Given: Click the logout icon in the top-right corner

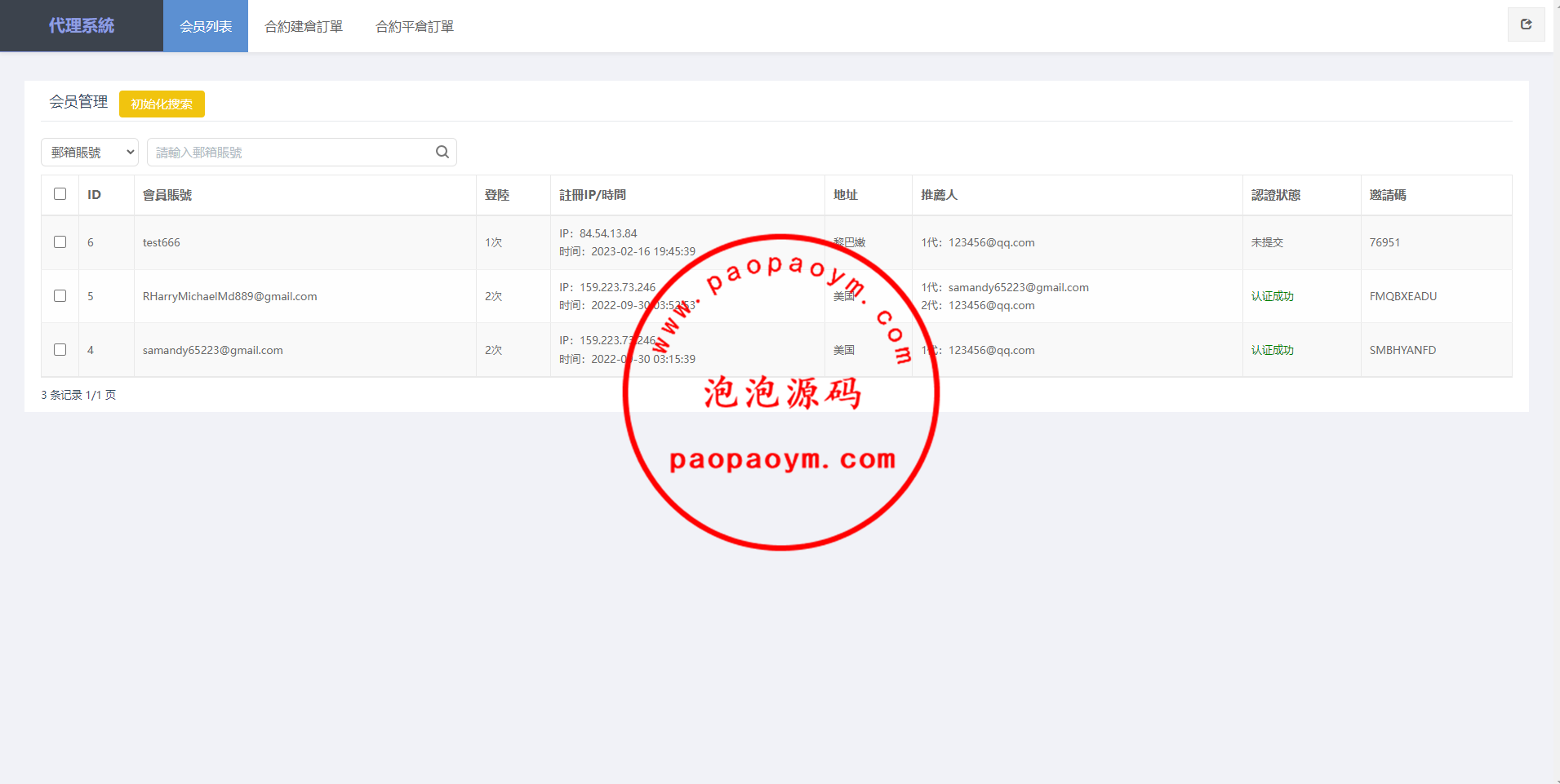Looking at the screenshot, I should pos(1526,24).
